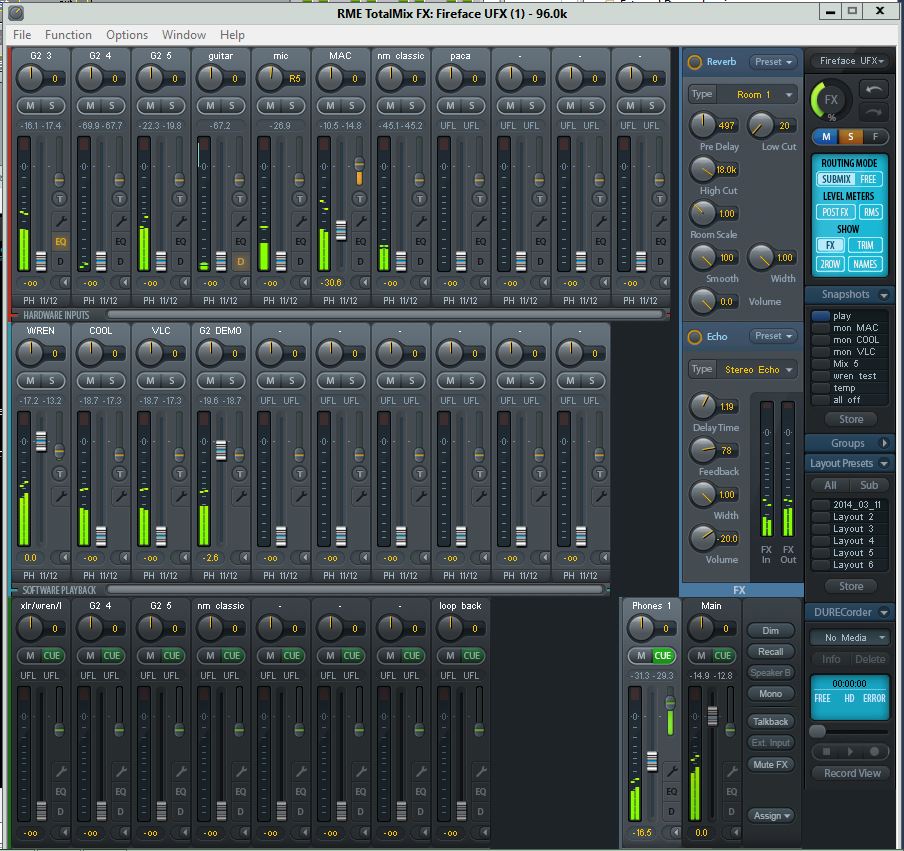Open EQ on Main output channel
This screenshot has height=851, width=904.
[x=731, y=792]
